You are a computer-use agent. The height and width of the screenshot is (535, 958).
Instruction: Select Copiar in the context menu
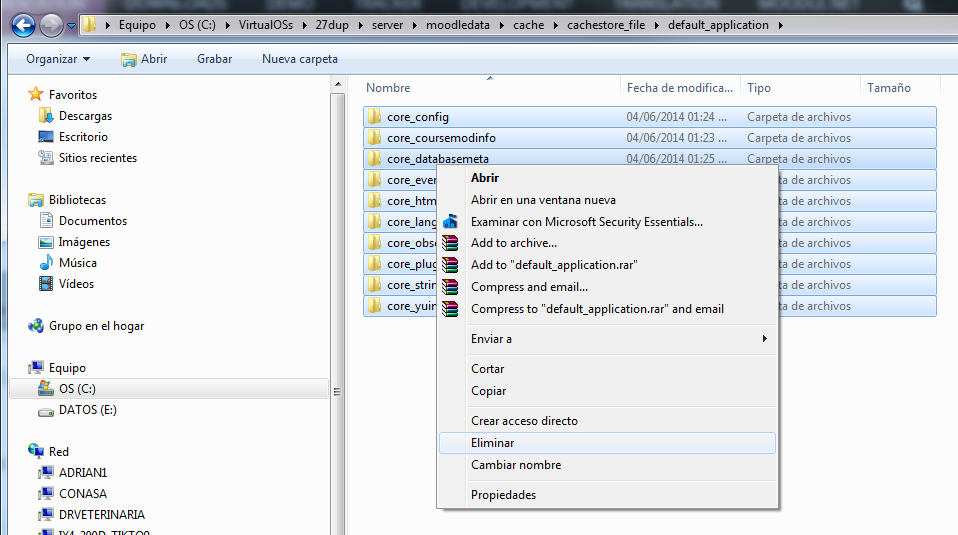pos(607,391)
